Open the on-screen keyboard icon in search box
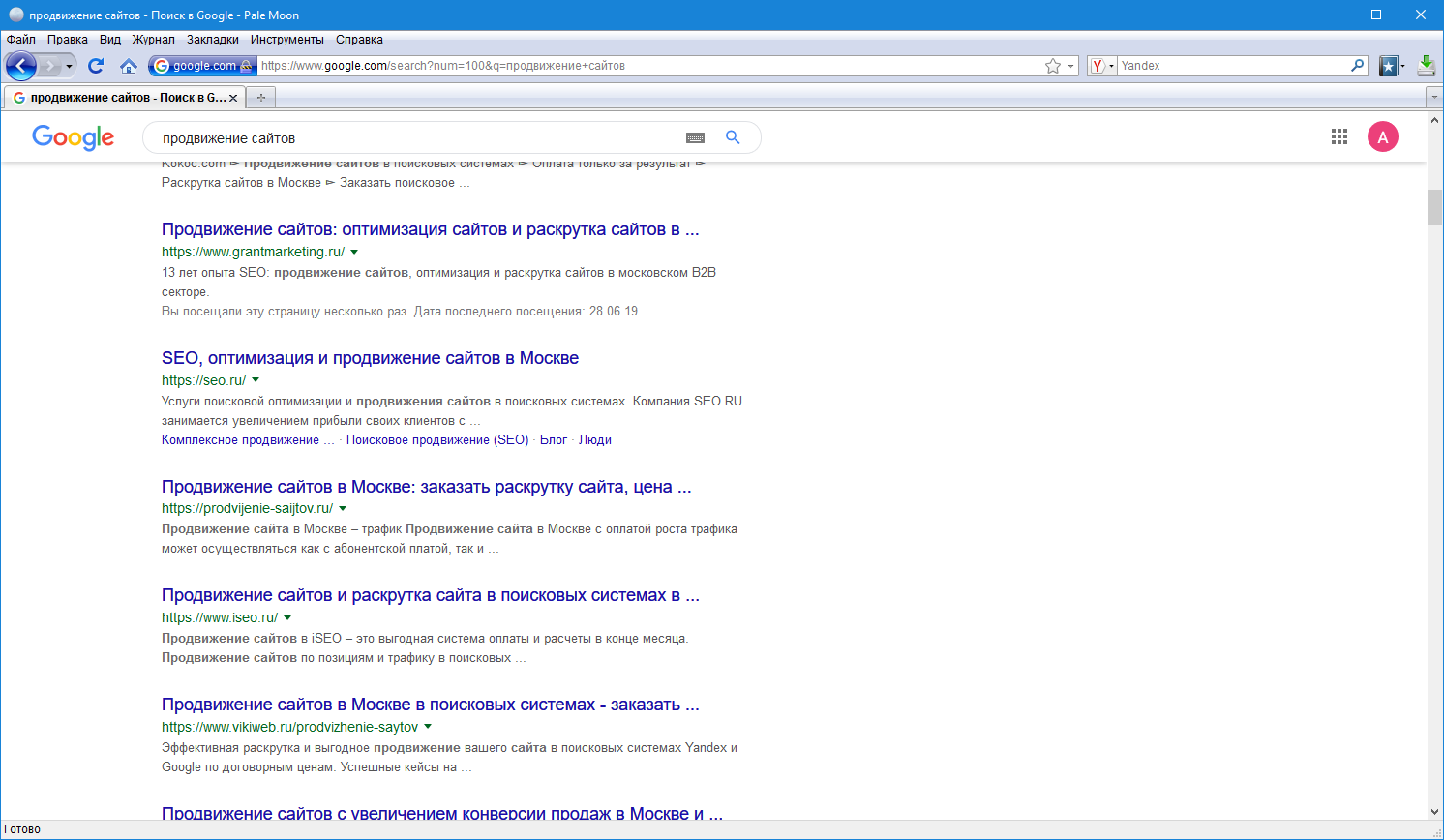Screen dimensions: 1444x840 (x=695, y=137)
